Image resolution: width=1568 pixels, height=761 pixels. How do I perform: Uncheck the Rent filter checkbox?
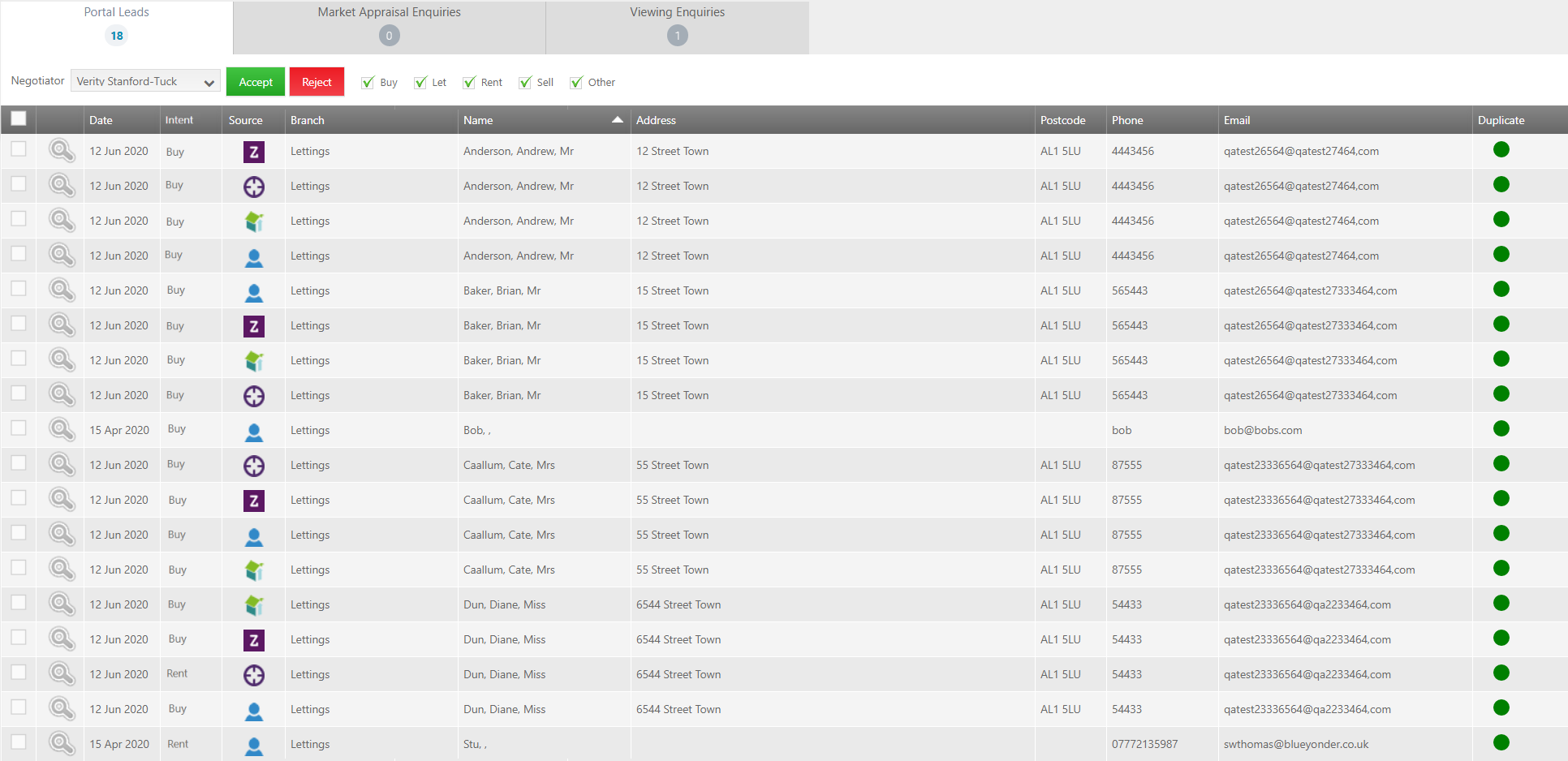click(x=469, y=82)
